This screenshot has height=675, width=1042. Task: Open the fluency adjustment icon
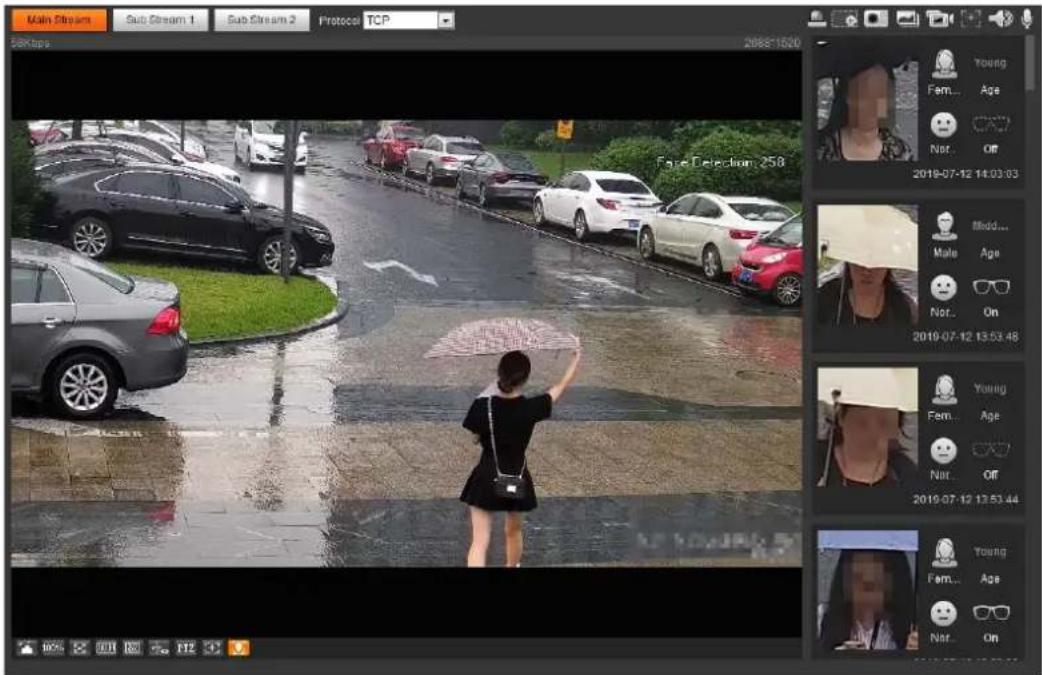coord(133,648)
